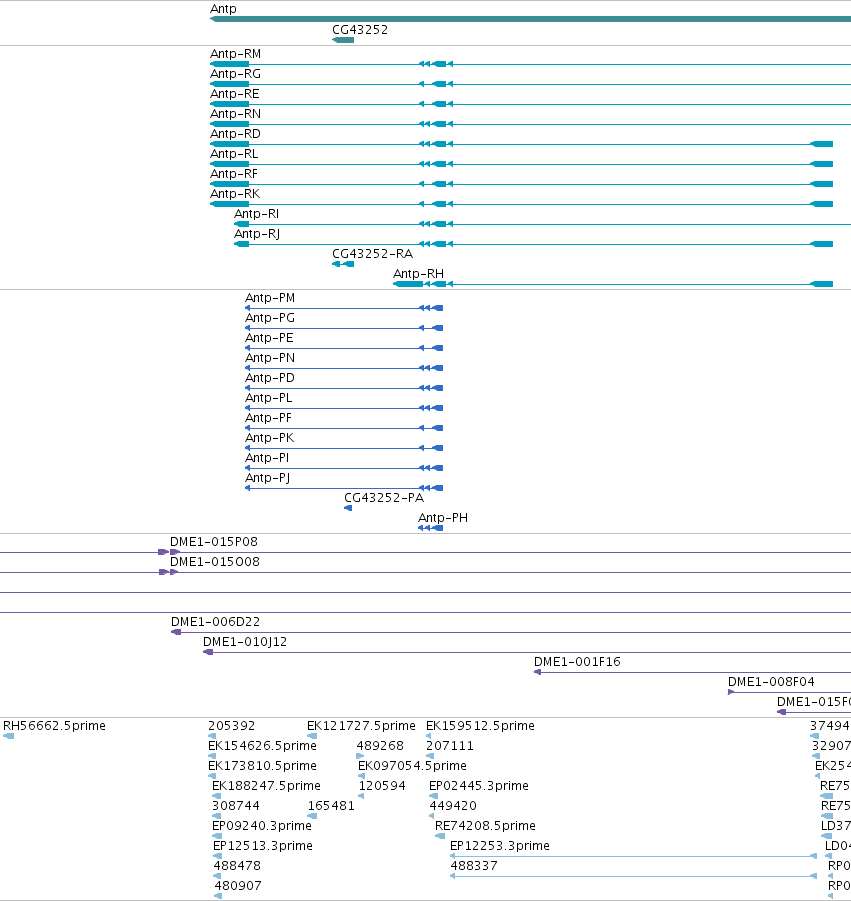Image resolution: width=851 pixels, height=901 pixels.
Task: Select the DME1-006D22 clone label
Action: pyautogui.click(x=215, y=622)
